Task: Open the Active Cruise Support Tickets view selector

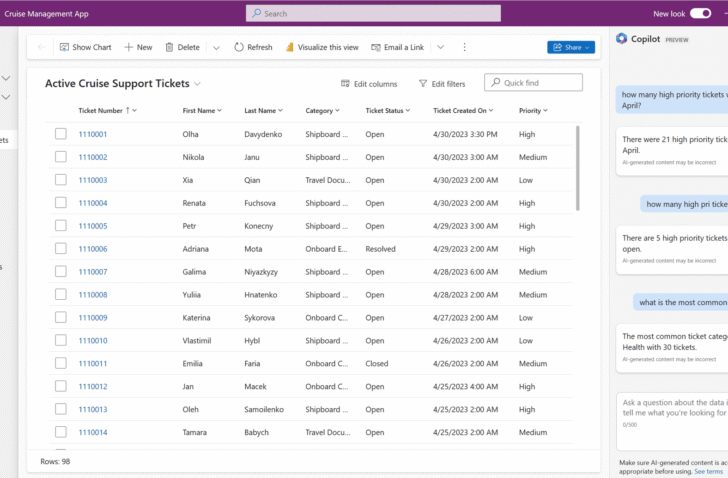Action: tap(123, 84)
